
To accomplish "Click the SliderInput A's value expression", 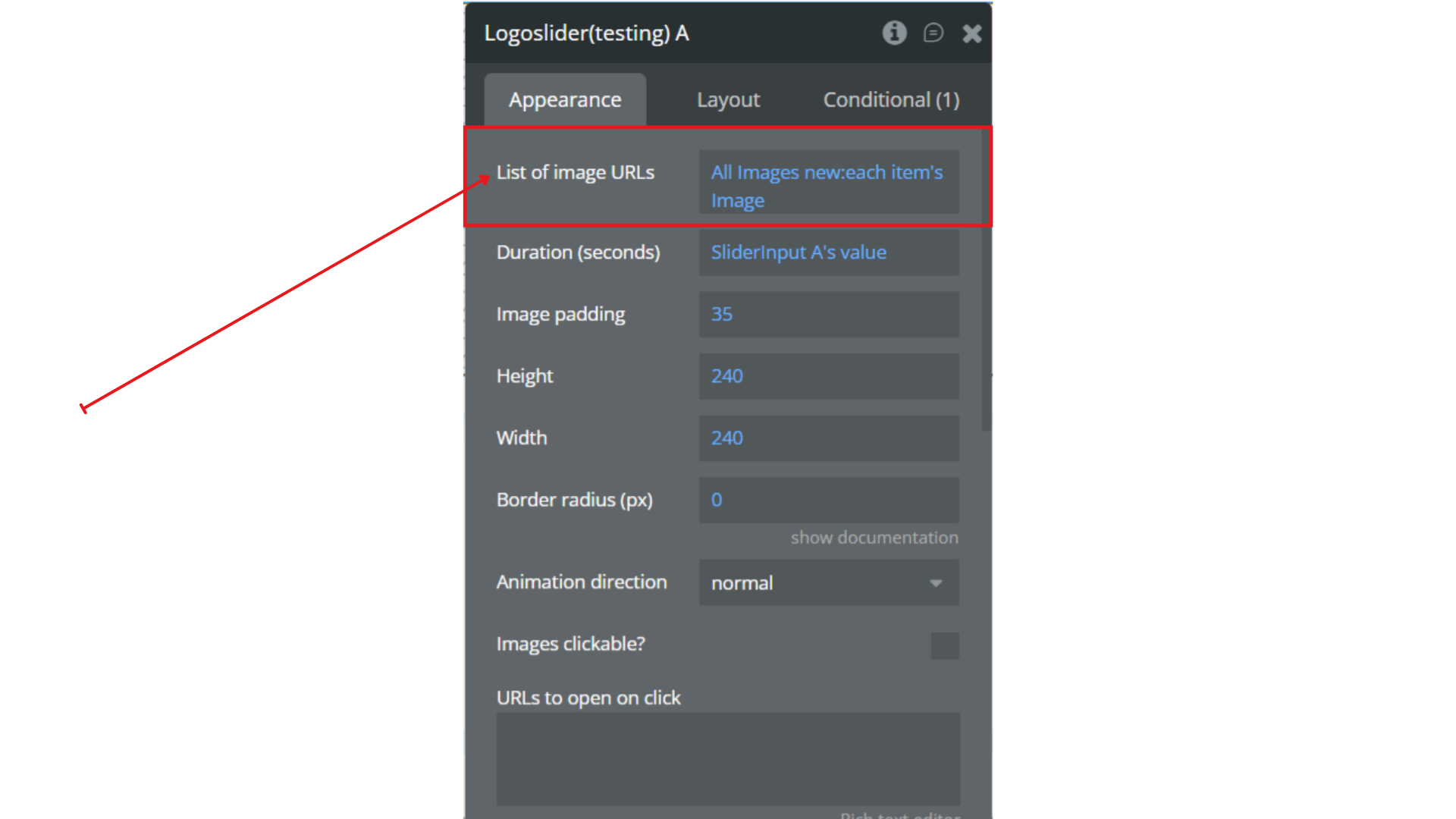I will click(x=798, y=253).
